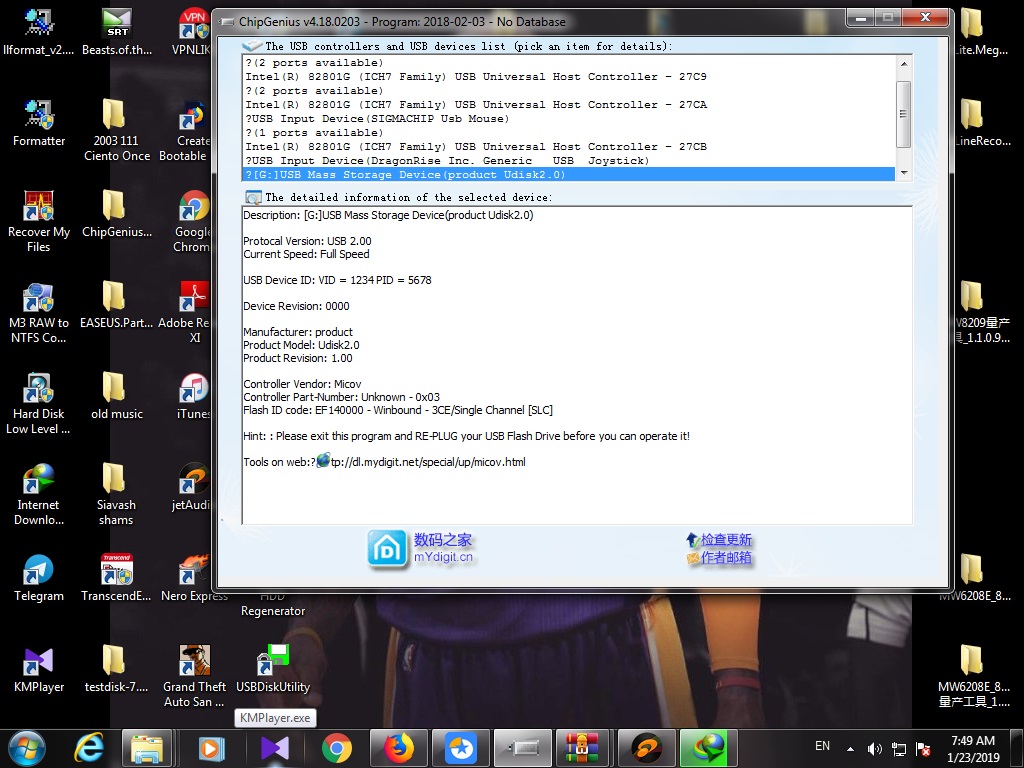Open WinRAR from the taskbar

coord(581,748)
